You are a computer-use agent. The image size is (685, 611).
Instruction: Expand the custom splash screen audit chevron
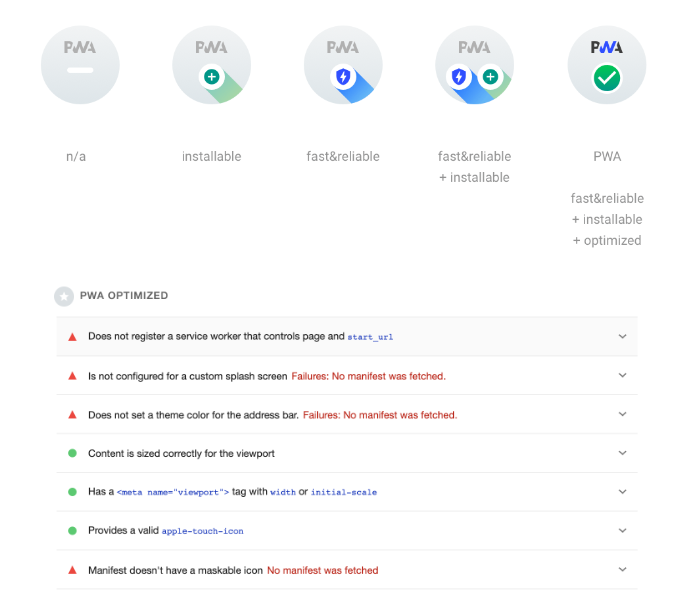(x=623, y=375)
